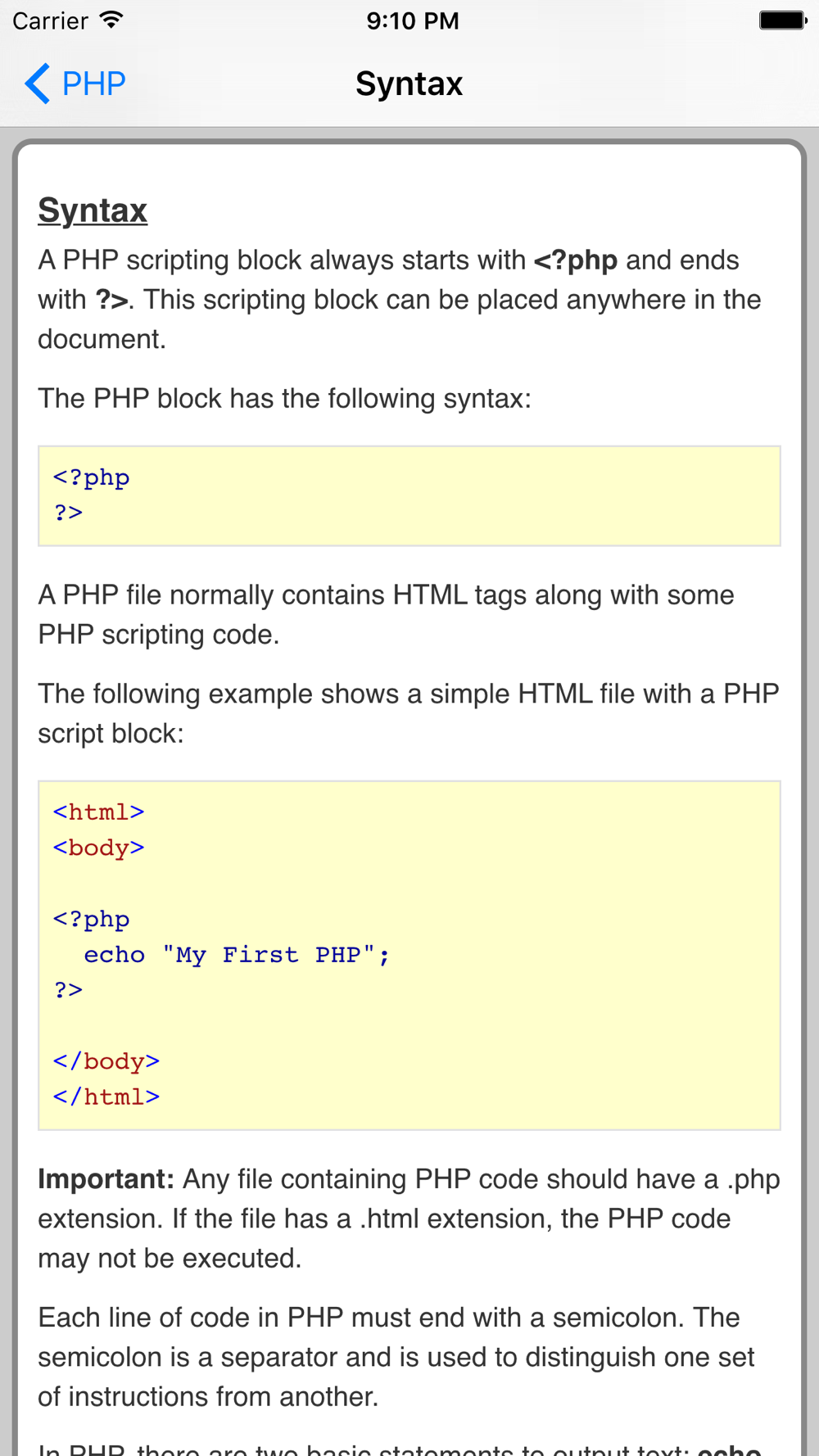
Task: Go back to the PHP section
Action: coord(75,84)
